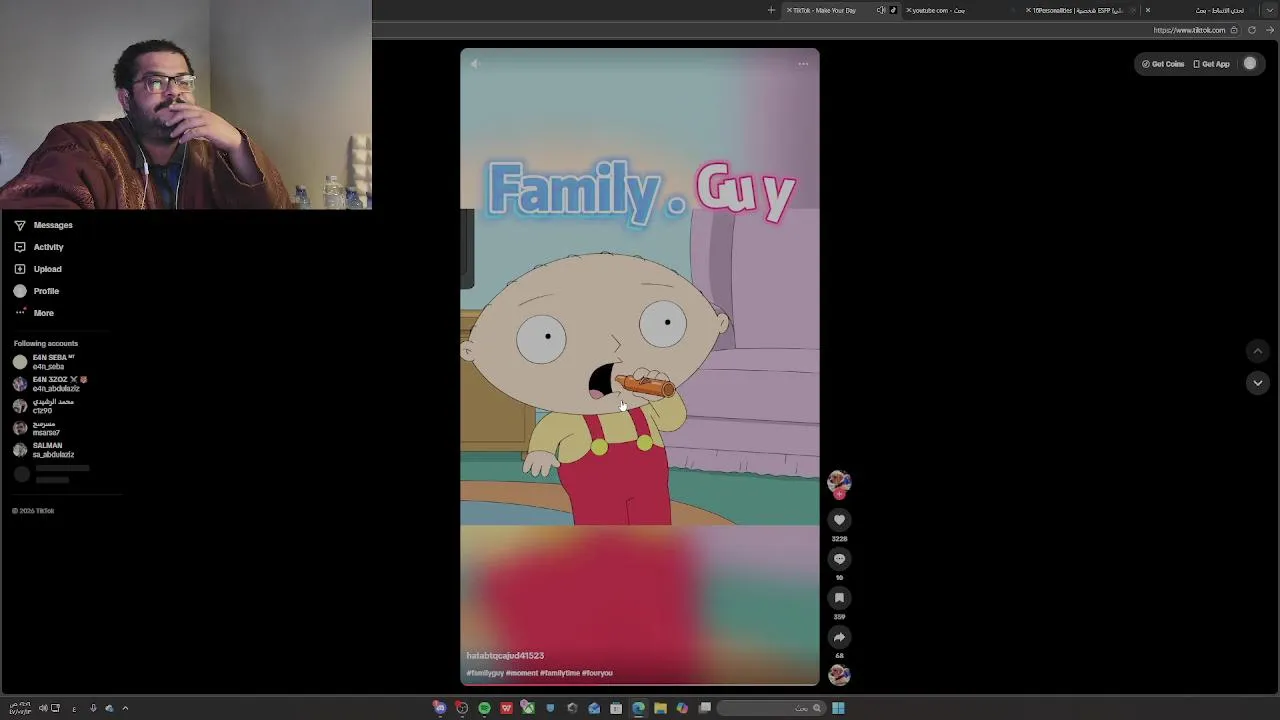Open followed account sa_abdulaziz
The width and height of the screenshot is (1280, 720).
[x=44, y=450]
